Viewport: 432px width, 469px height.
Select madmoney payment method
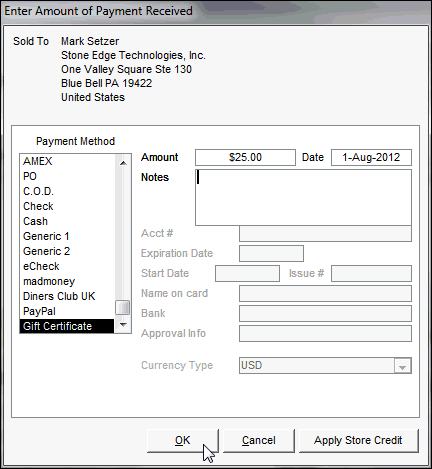pos(67,281)
